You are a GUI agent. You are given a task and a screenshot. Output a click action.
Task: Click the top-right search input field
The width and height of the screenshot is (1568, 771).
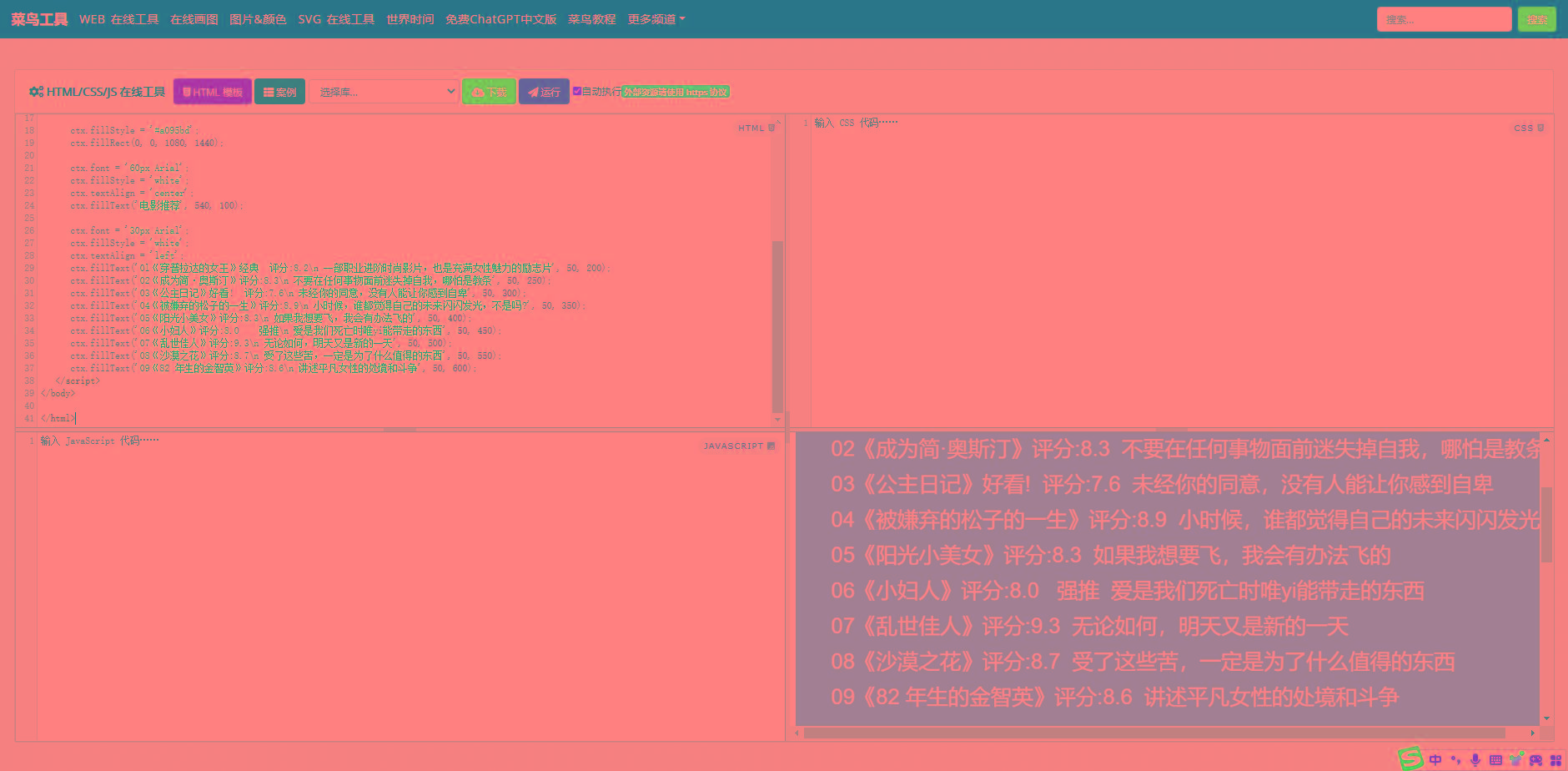[1444, 19]
